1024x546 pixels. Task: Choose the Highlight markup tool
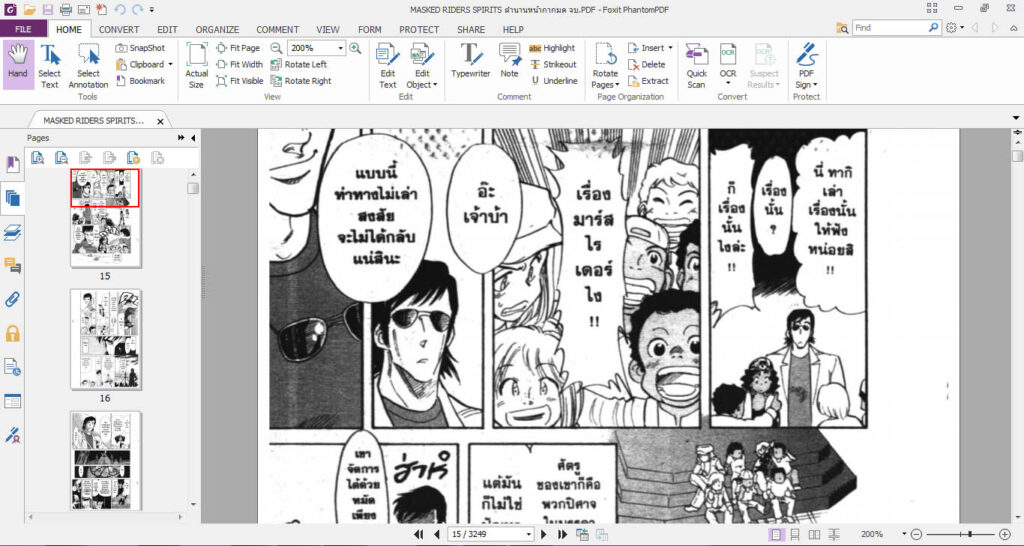(x=552, y=48)
